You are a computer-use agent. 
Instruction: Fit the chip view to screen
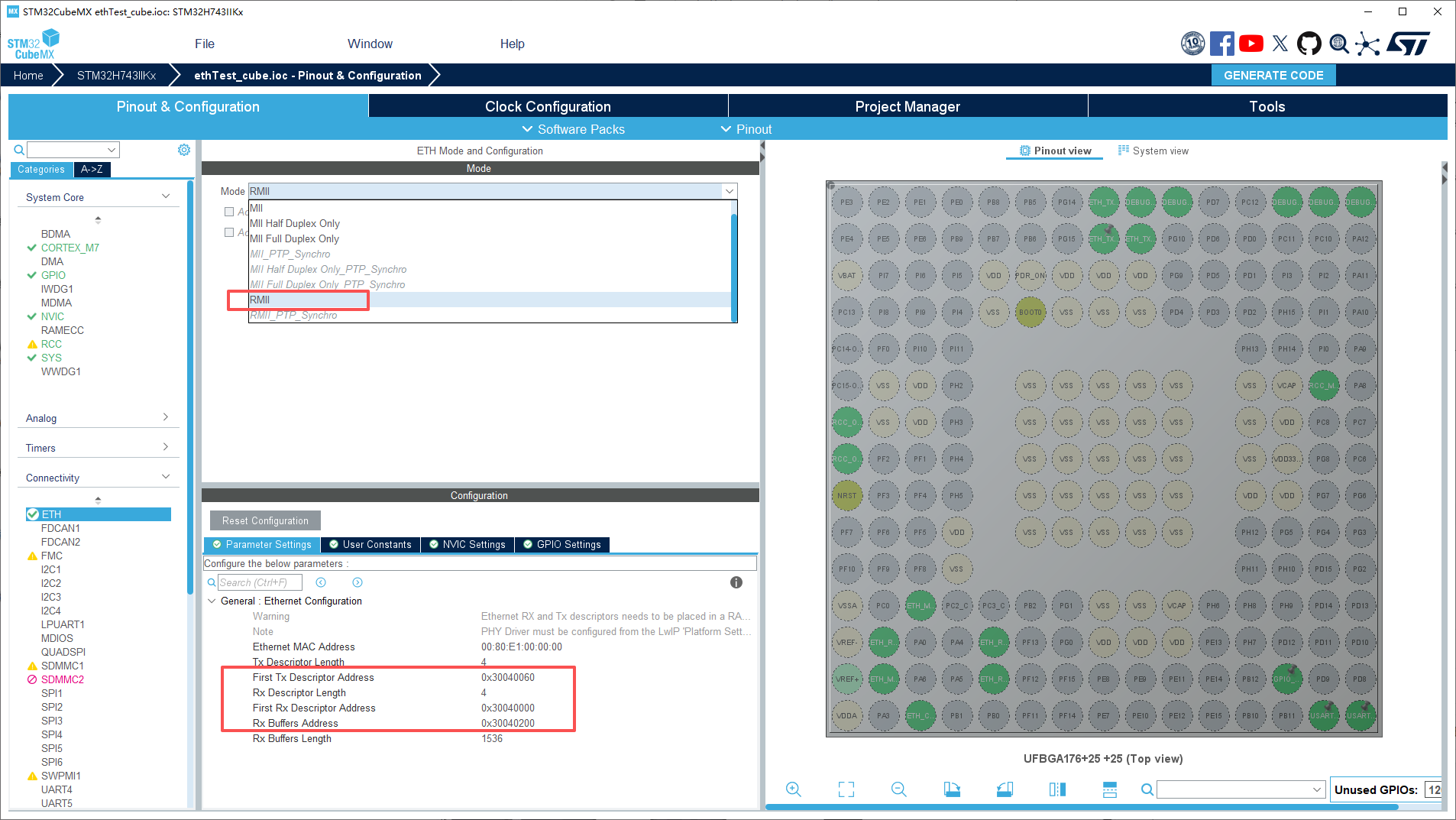pyautogui.click(x=846, y=789)
